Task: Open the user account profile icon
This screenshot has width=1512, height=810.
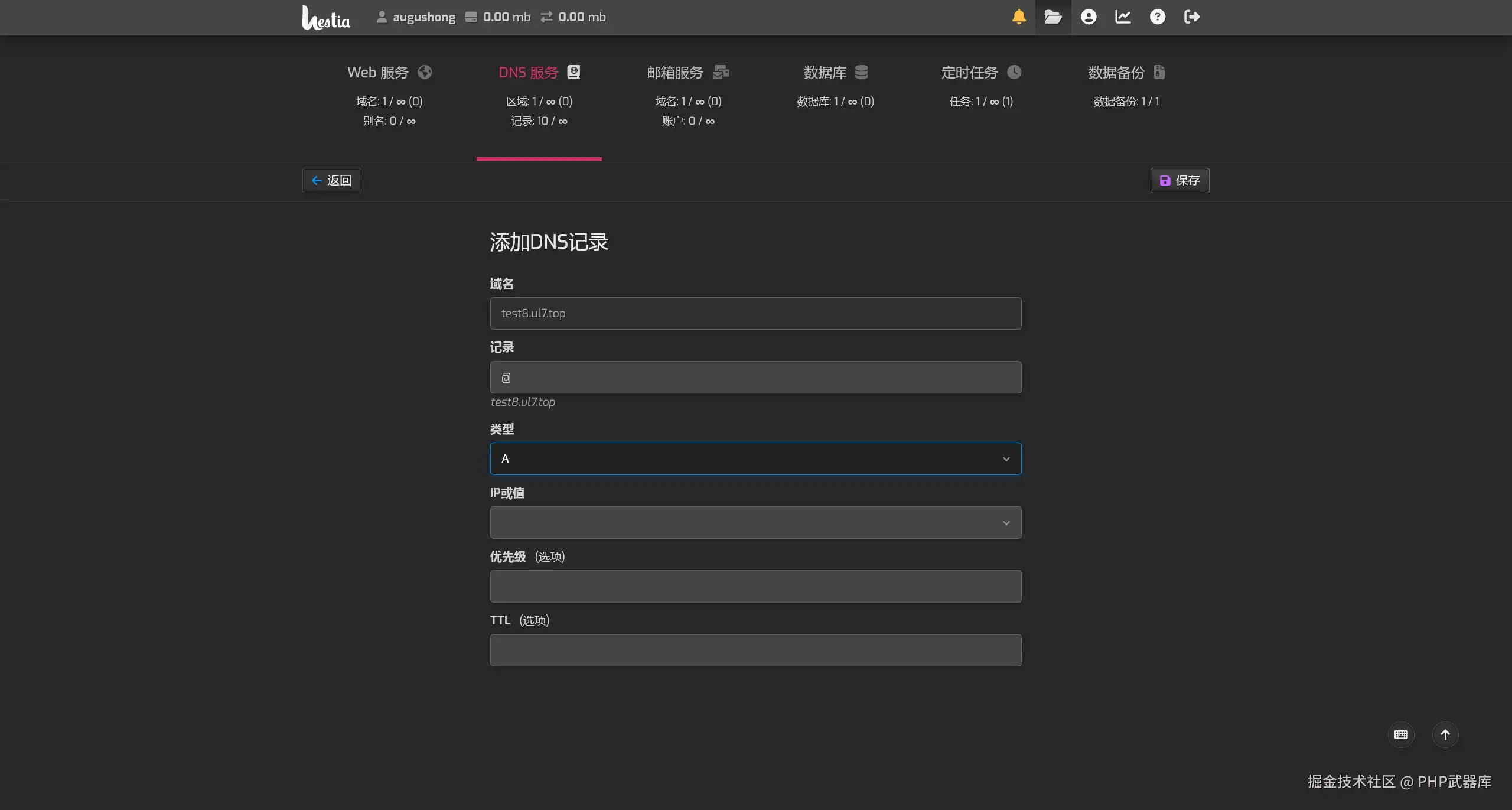Action: pos(1089,17)
